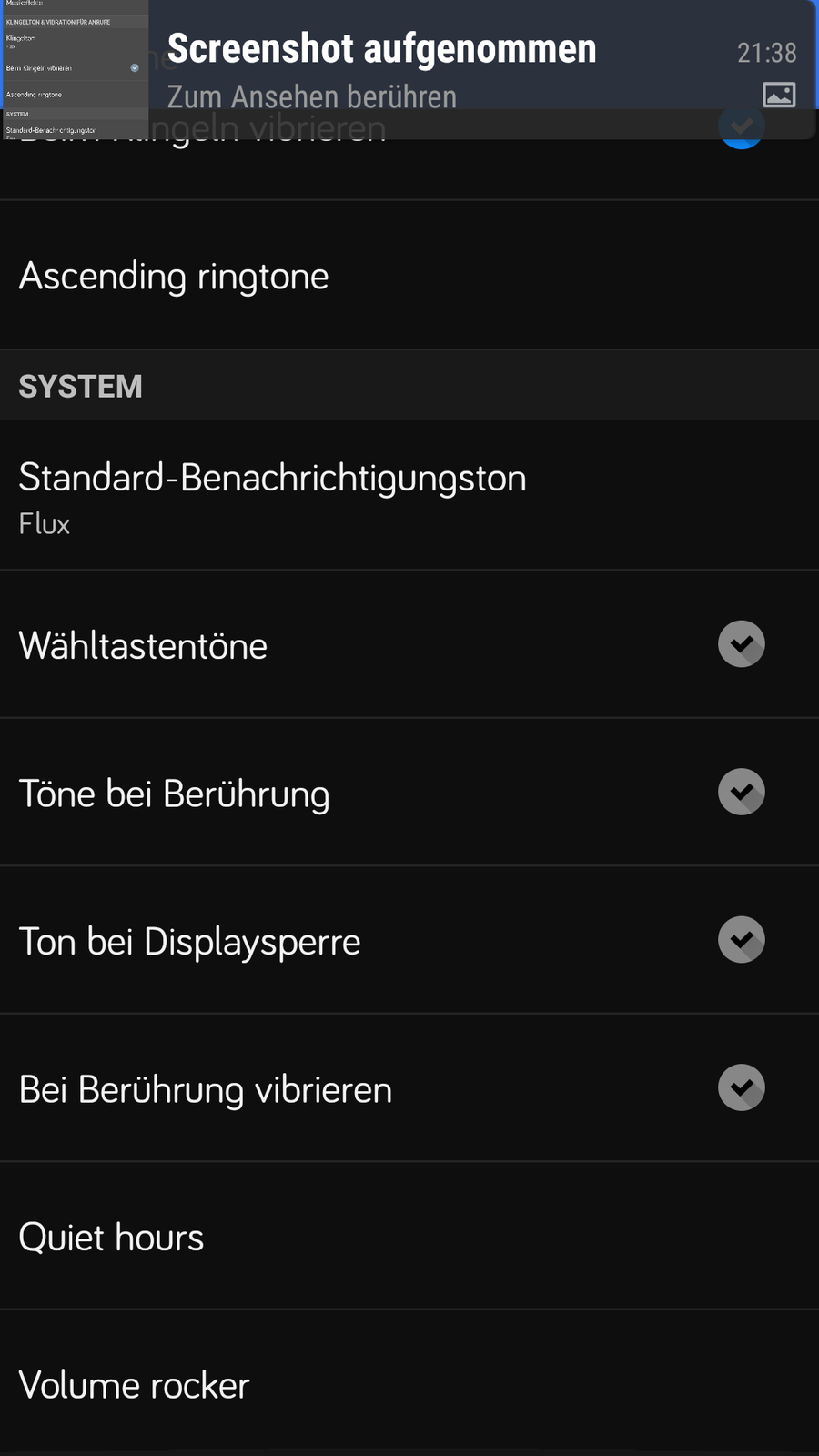Viewport: 819px width, 1456px height.
Task: Toggle the Ton bei Displaysperre checkbox
Action: (742, 940)
